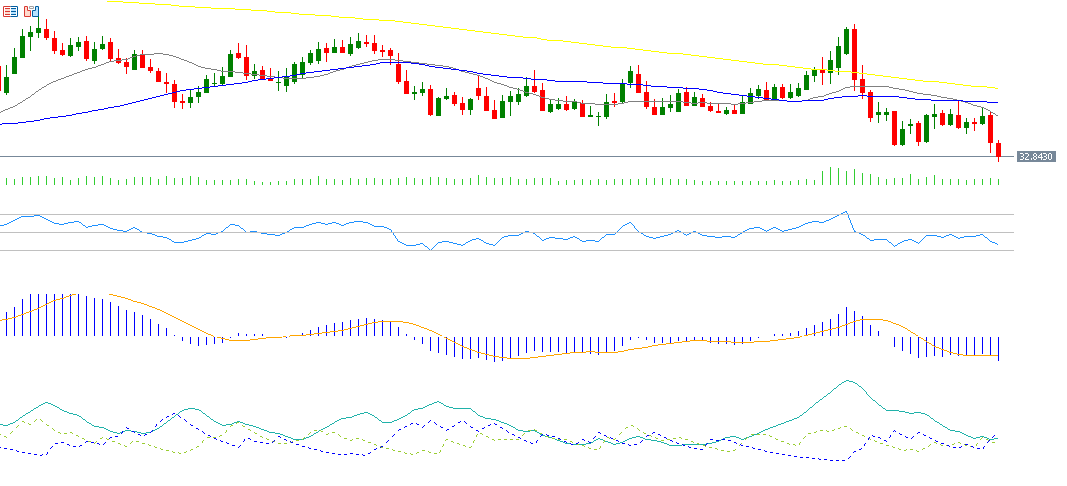1067x486 pixels.
Task: Click the 32.8430 current price label
Action: [x=1035, y=157]
